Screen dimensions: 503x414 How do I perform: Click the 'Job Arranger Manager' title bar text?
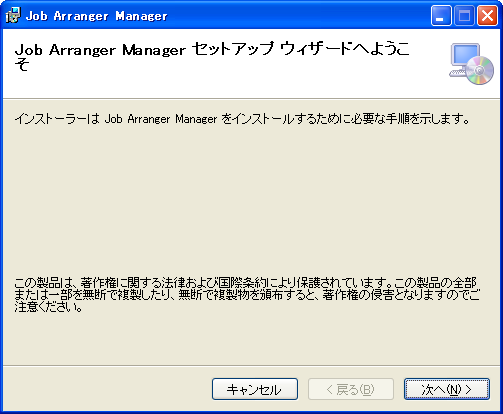(x=97, y=16)
